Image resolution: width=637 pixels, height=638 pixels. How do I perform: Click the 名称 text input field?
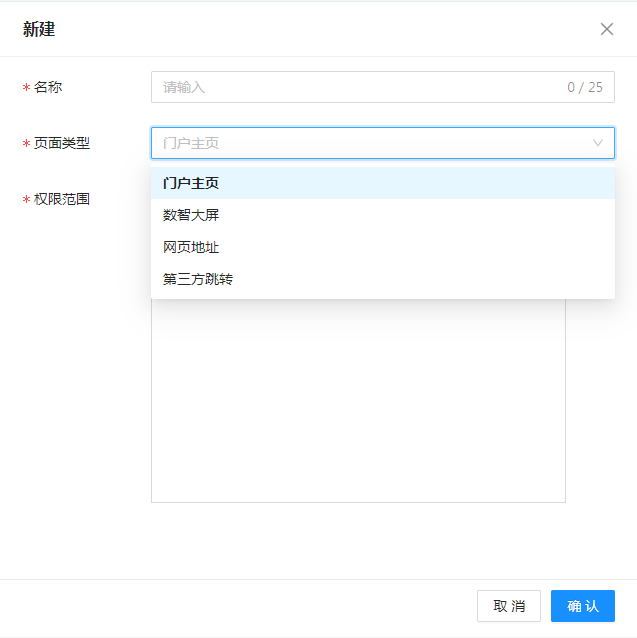tap(350, 87)
